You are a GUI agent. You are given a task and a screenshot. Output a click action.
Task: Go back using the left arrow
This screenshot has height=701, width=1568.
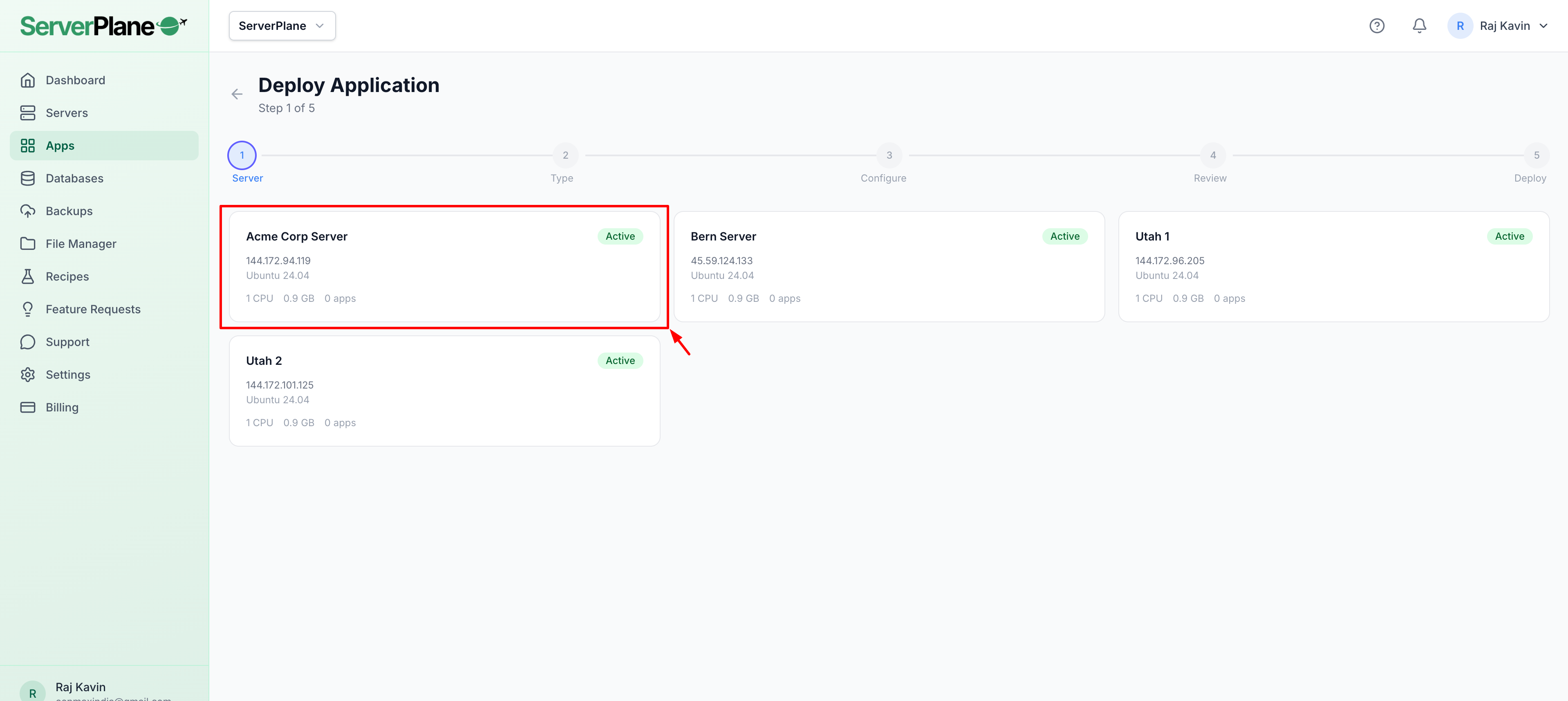[237, 94]
